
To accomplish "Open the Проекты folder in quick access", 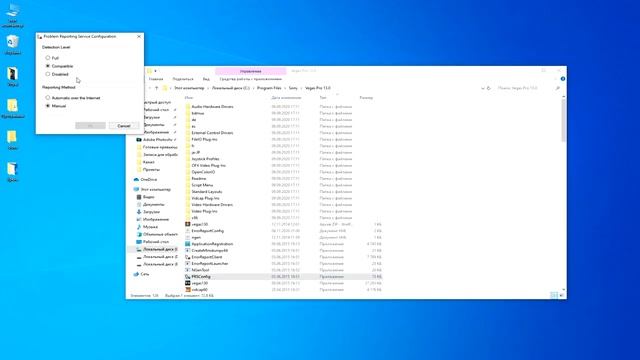I will (151, 169).
